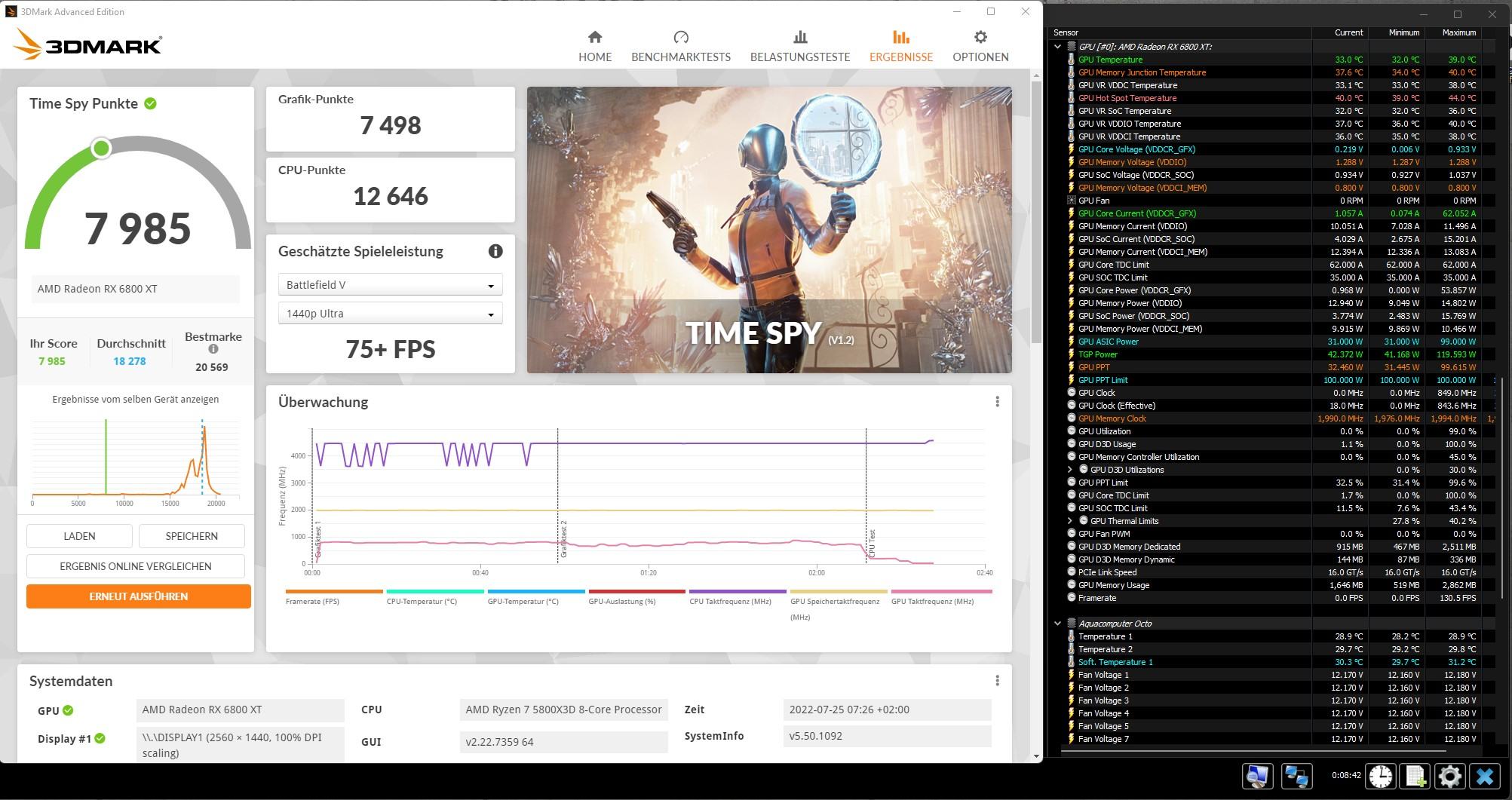Image resolution: width=1512 pixels, height=800 pixels.
Task: Open the Battlefield V game dropdown
Action: (x=390, y=285)
